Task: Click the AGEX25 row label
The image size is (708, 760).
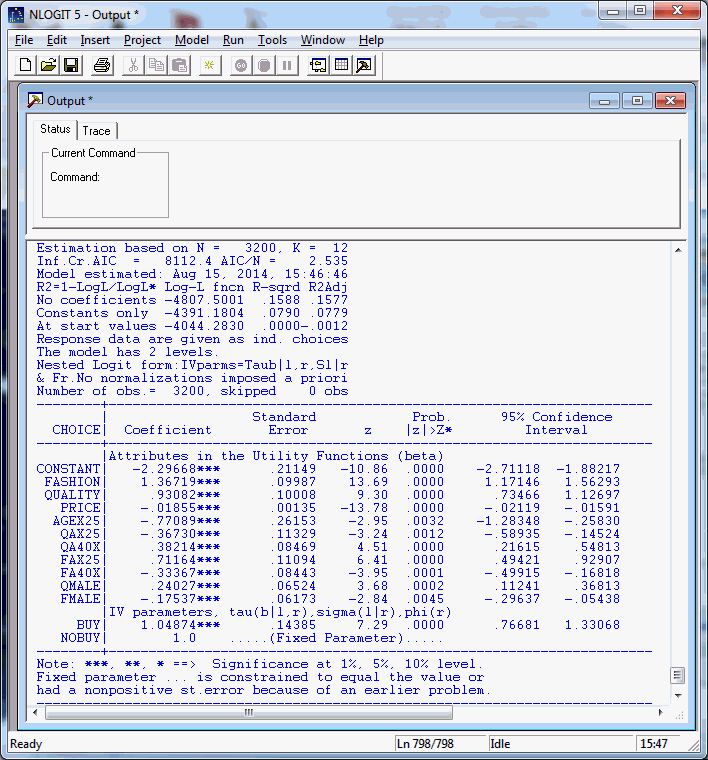Action: (x=76, y=521)
